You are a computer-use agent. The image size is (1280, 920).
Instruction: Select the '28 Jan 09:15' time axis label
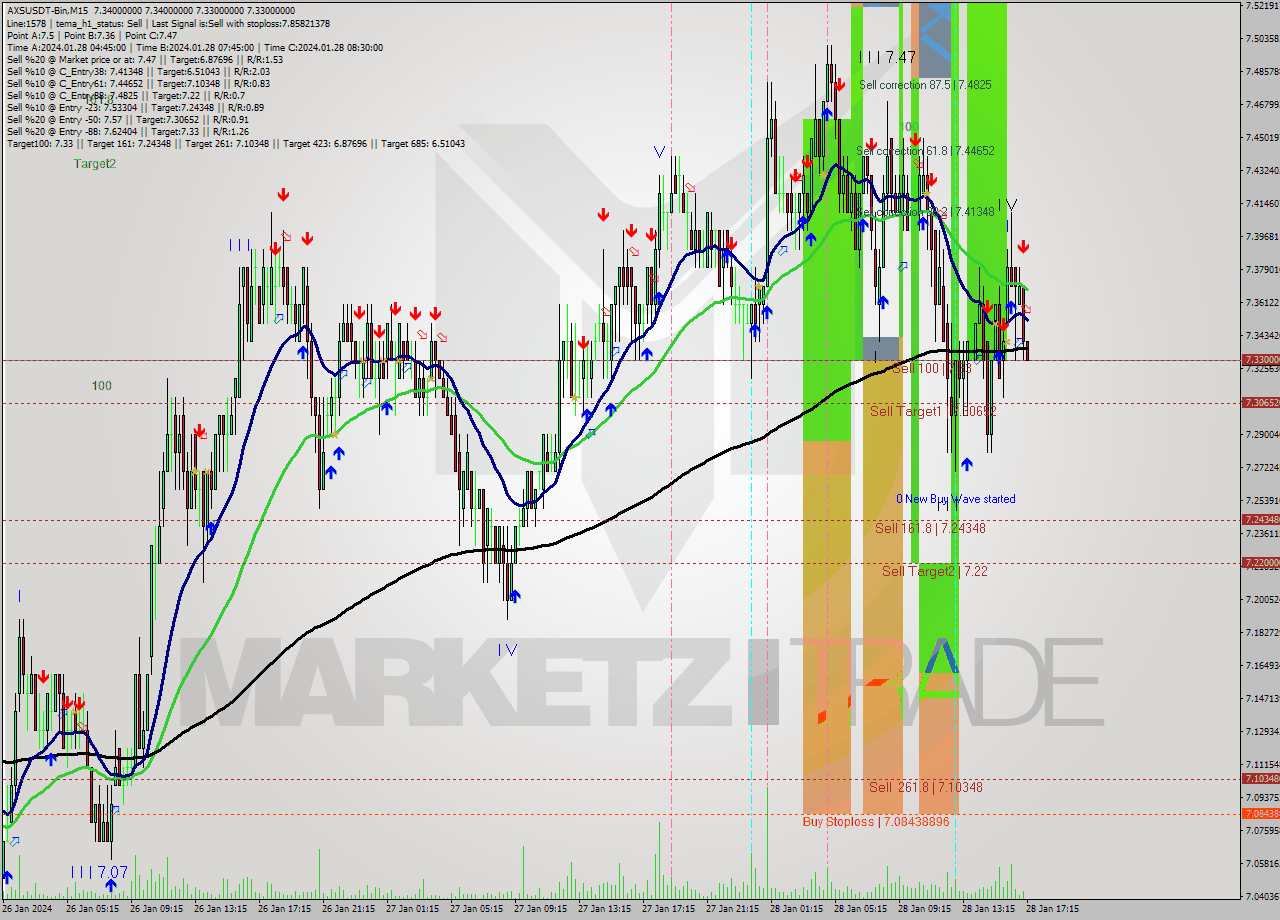tap(924, 910)
